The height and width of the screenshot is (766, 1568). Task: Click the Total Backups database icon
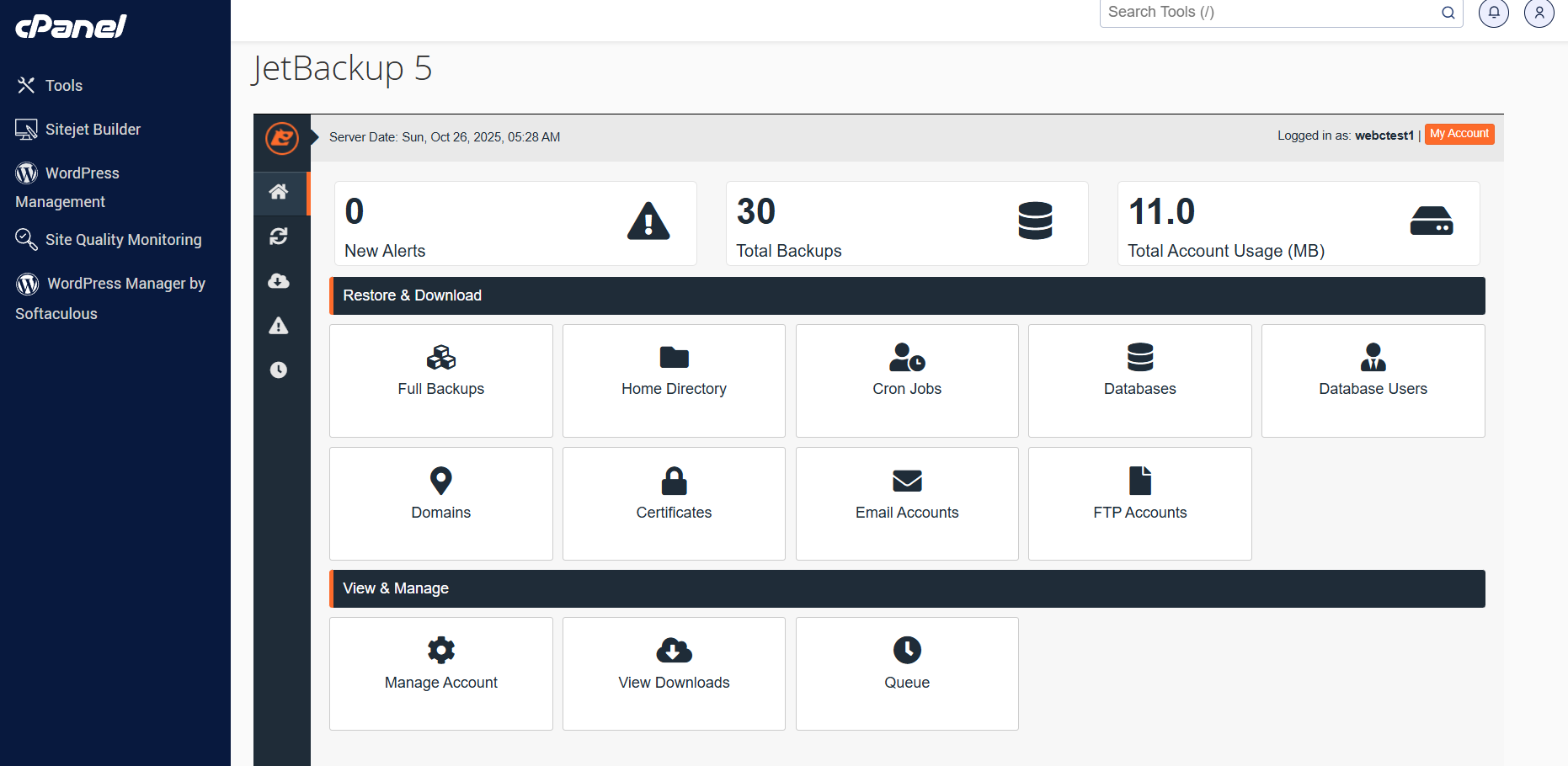[1035, 221]
